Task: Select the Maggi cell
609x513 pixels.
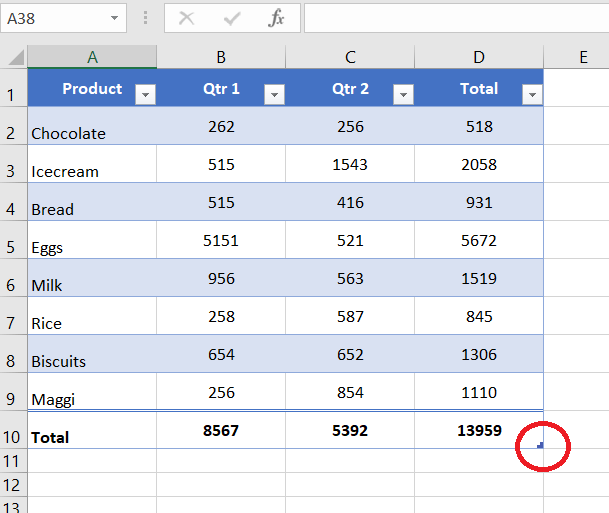Action: [92, 392]
